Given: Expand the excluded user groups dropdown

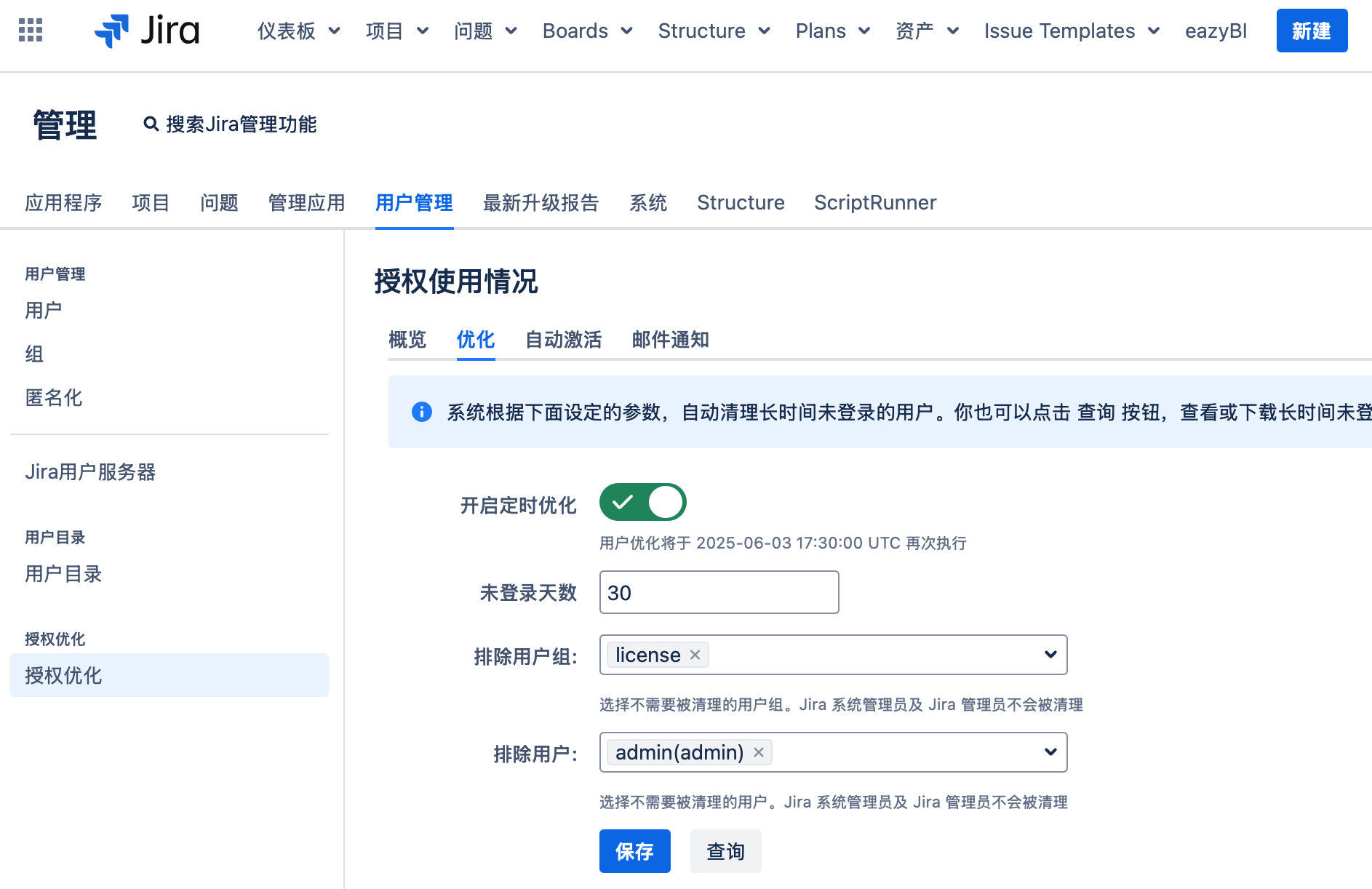Looking at the screenshot, I should pyautogui.click(x=1050, y=655).
